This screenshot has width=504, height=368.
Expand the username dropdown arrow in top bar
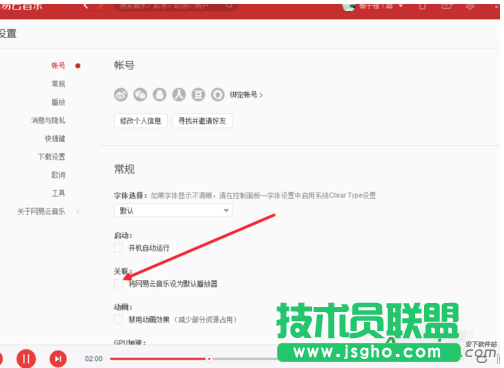[401, 6]
